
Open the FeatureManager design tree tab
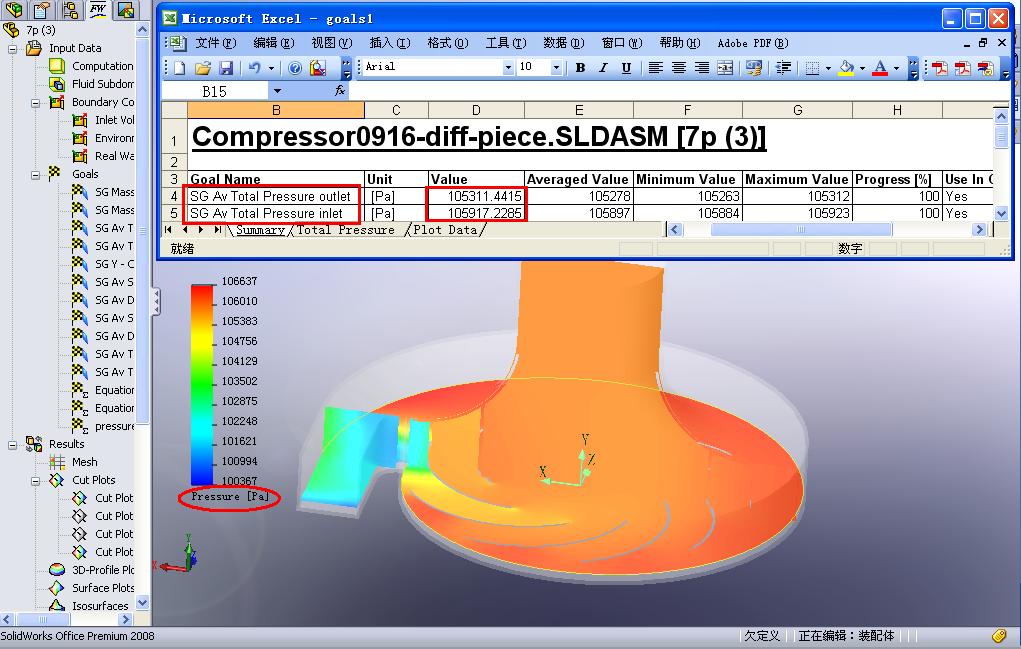[x=14, y=9]
